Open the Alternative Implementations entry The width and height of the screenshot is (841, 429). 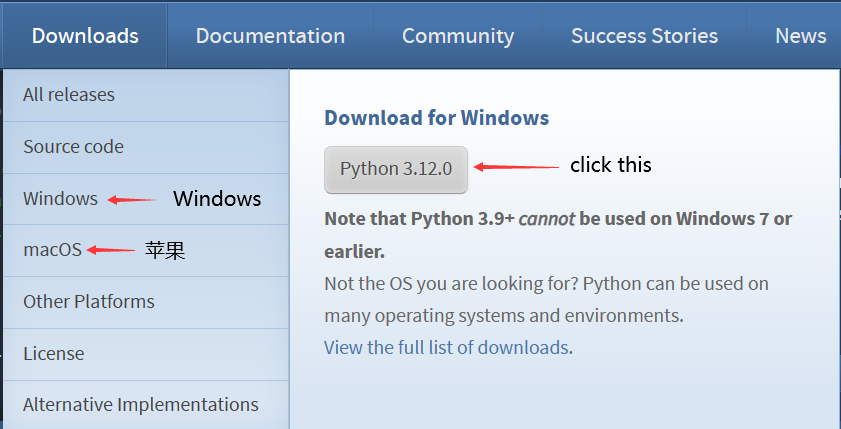pyautogui.click(x=146, y=404)
